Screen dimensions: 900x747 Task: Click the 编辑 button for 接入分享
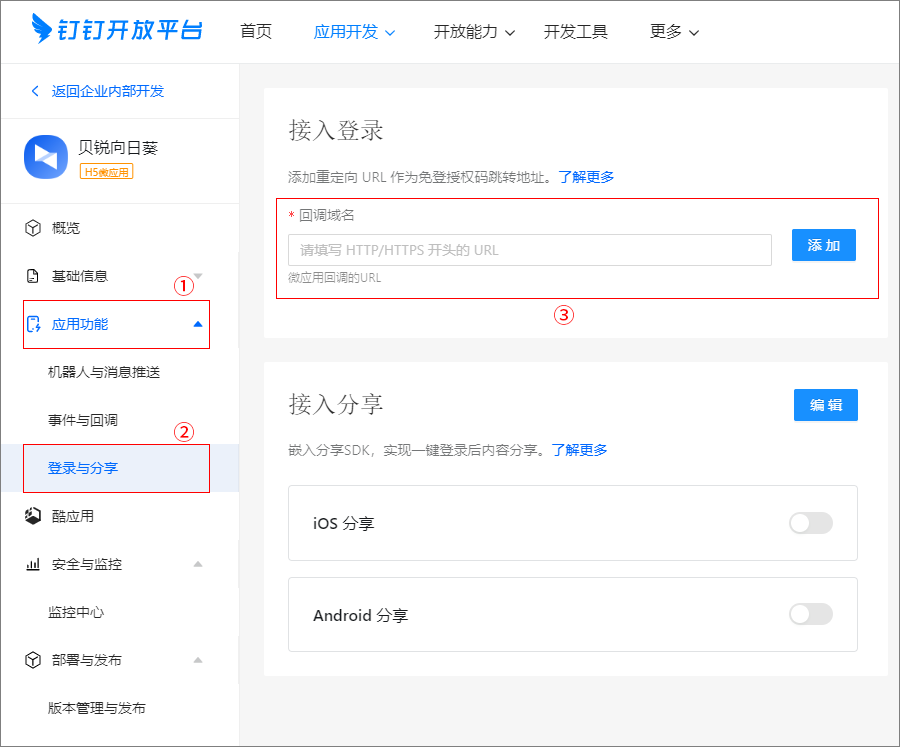tap(825, 405)
